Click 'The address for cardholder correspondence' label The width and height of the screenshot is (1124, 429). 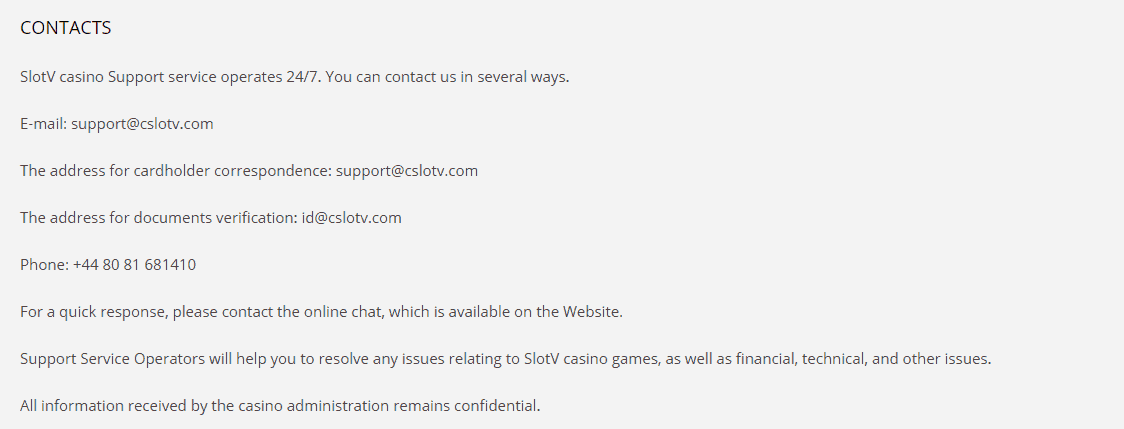click(x=176, y=171)
